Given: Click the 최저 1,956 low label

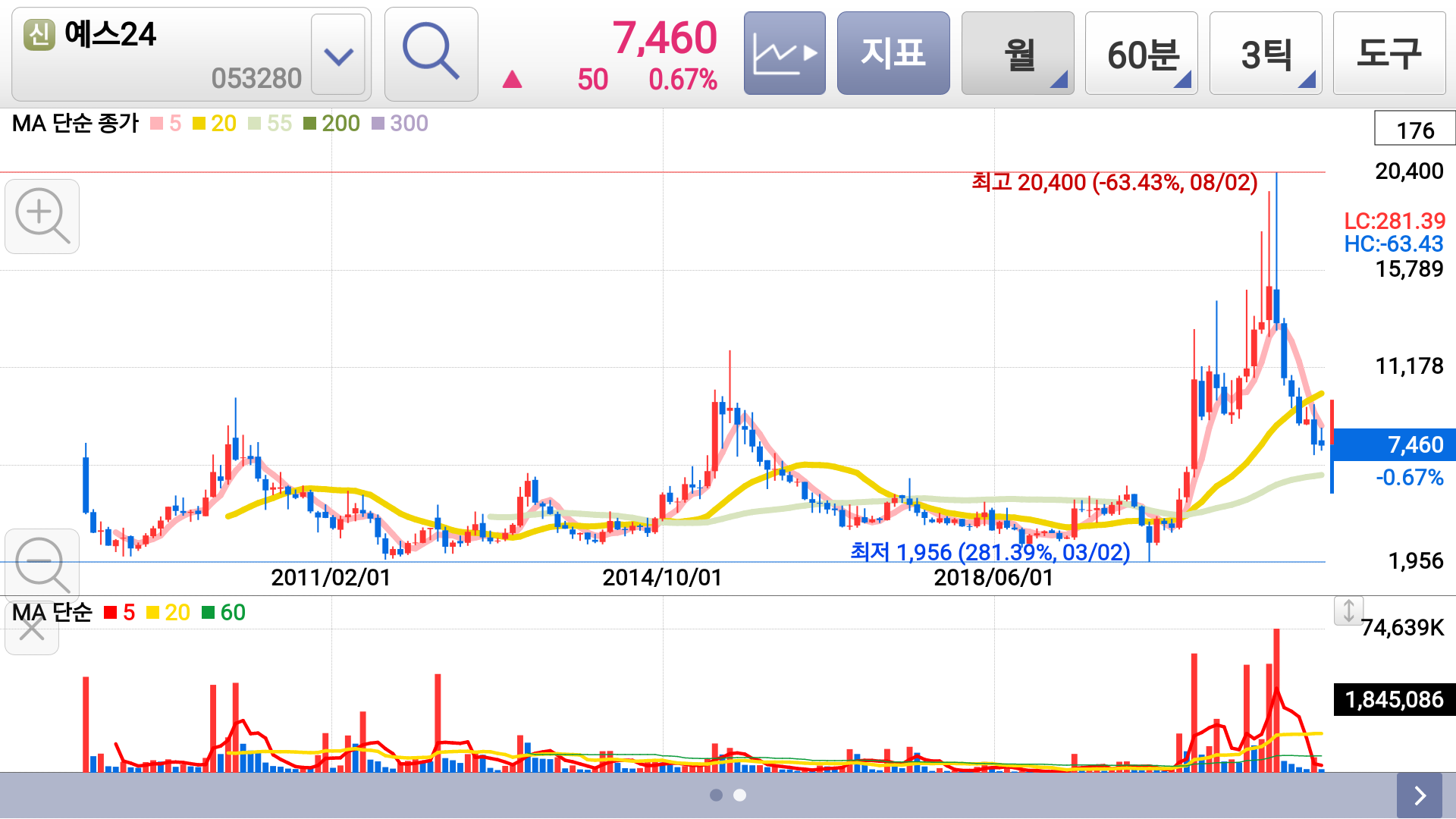Looking at the screenshot, I should point(990,552).
